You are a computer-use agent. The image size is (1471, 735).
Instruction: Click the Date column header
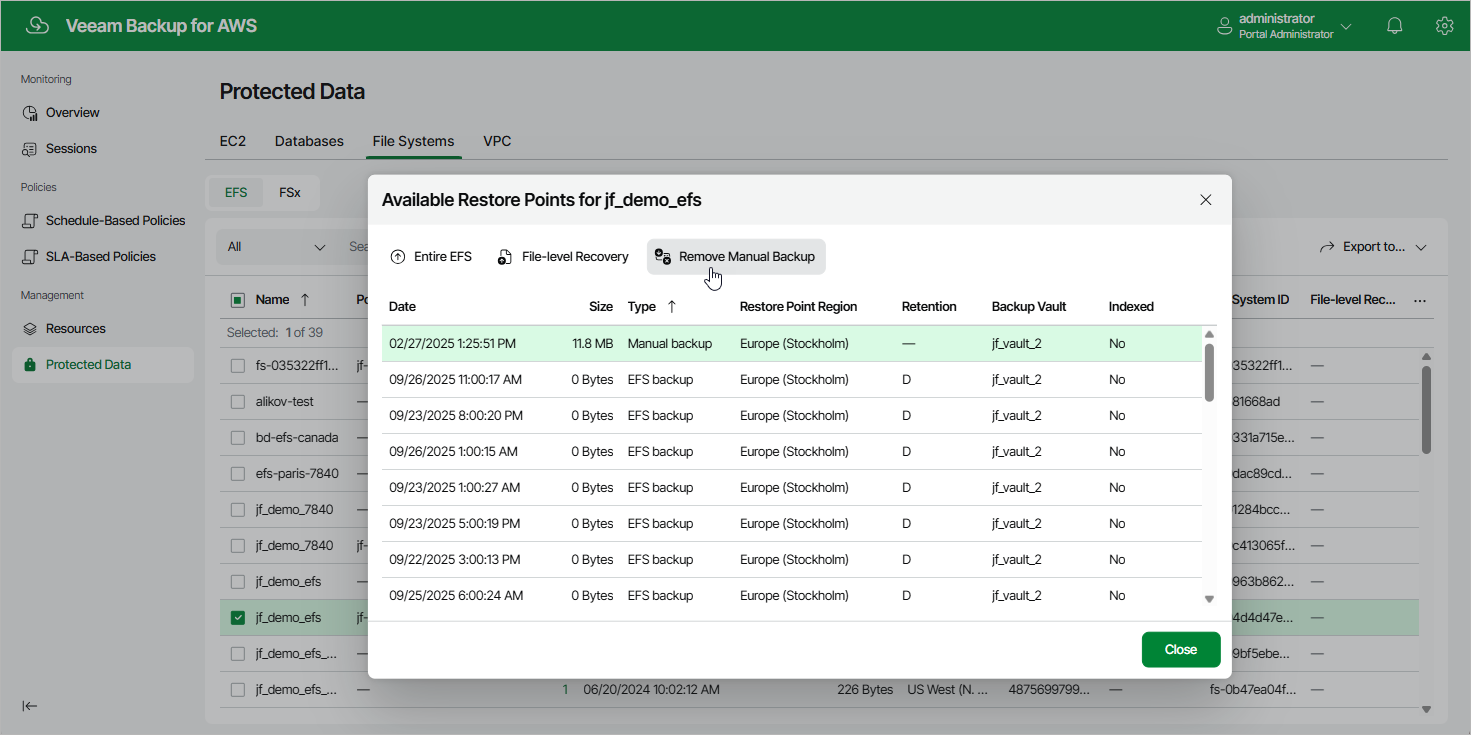tap(402, 307)
